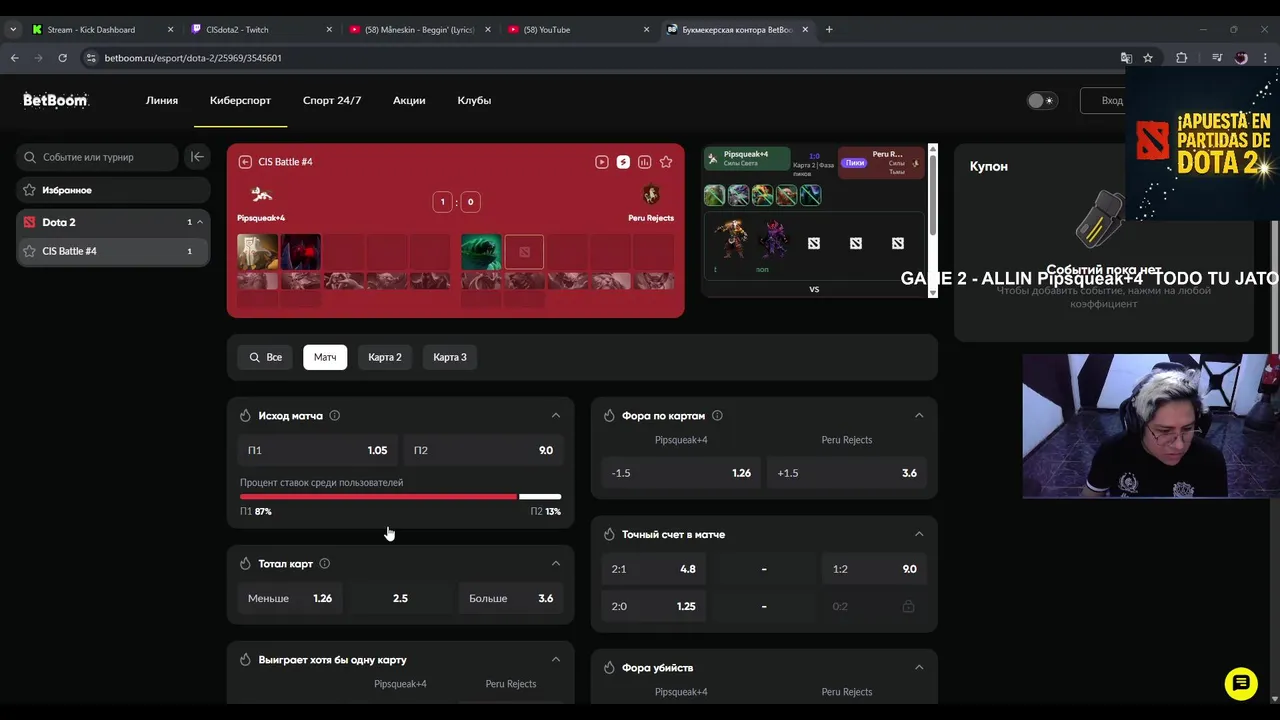
Task: Open a new browser tab
Action: click(829, 29)
